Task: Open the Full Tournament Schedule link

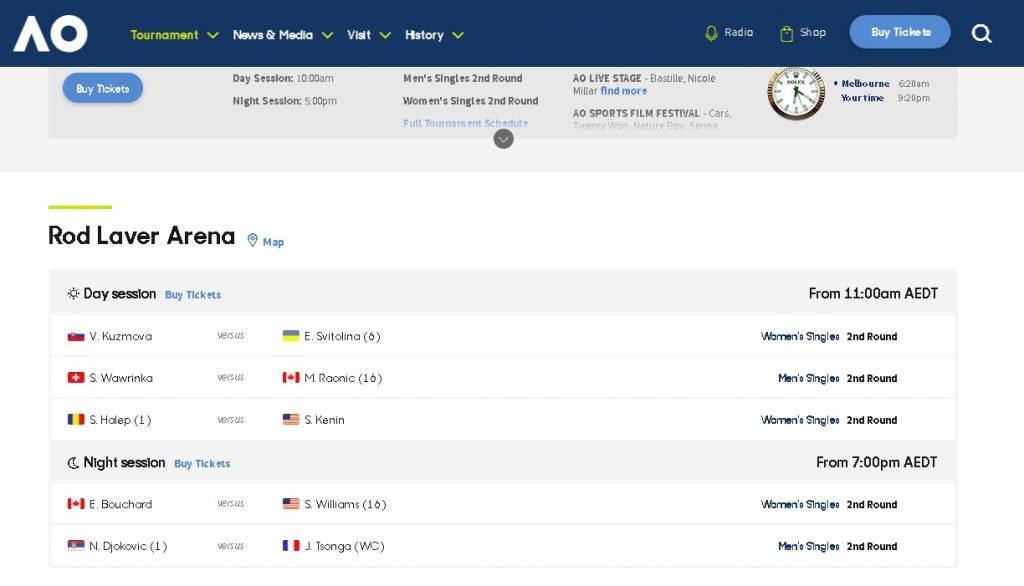Action: click(466, 123)
